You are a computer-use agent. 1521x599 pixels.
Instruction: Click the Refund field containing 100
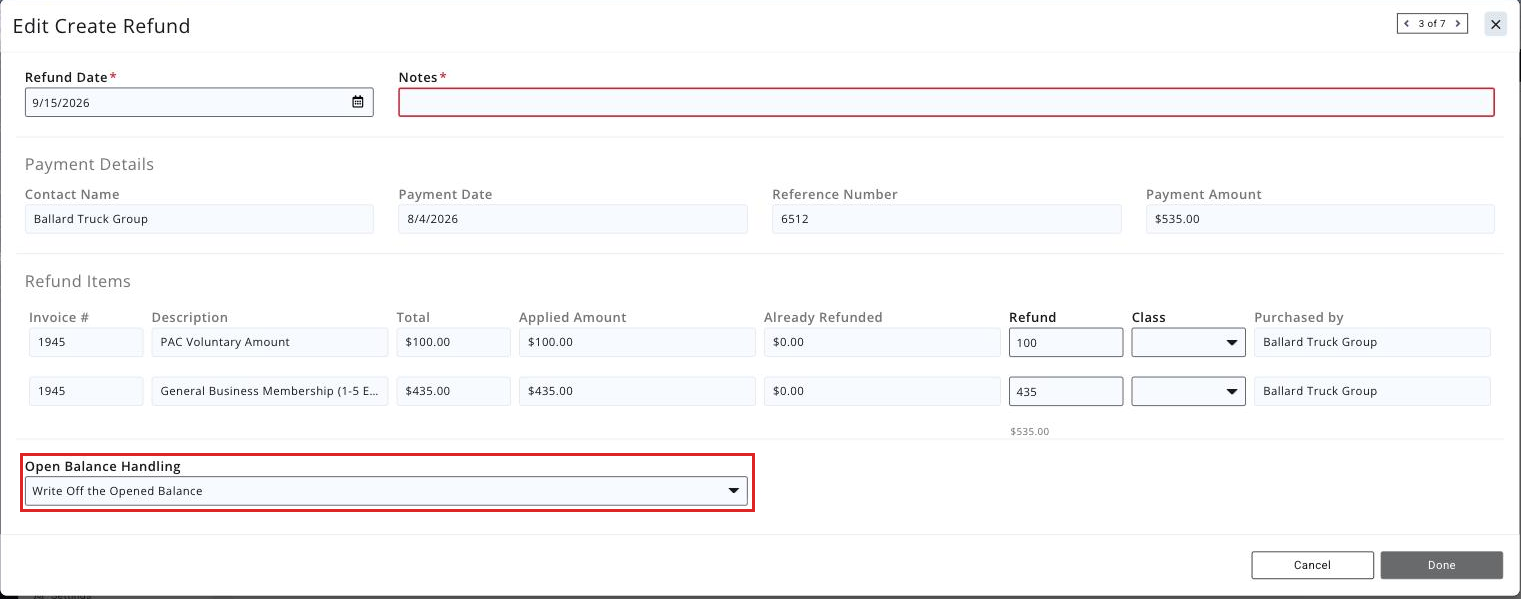click(x=1066, y=342)
